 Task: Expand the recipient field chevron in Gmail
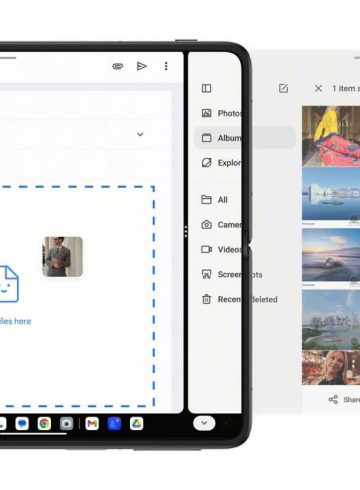pyautogui.click(x=140, y=134)
